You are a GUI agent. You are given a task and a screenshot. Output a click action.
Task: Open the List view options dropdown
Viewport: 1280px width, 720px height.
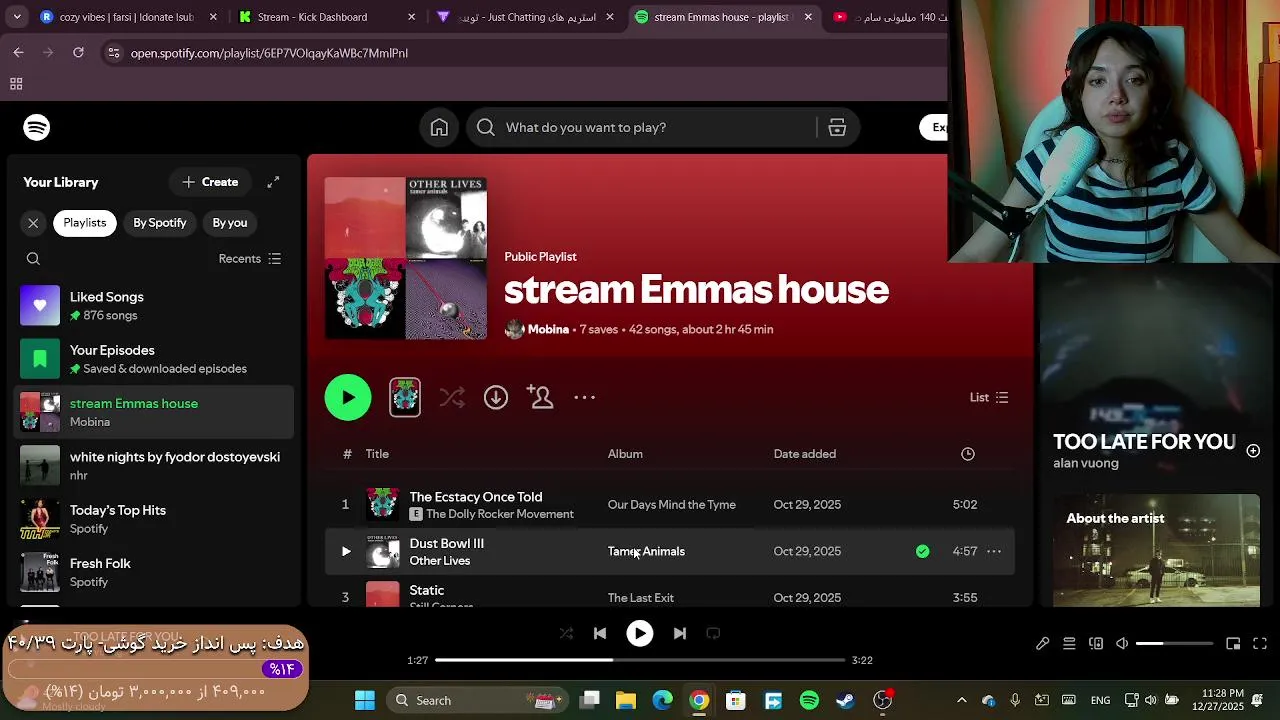pos(989,397)
